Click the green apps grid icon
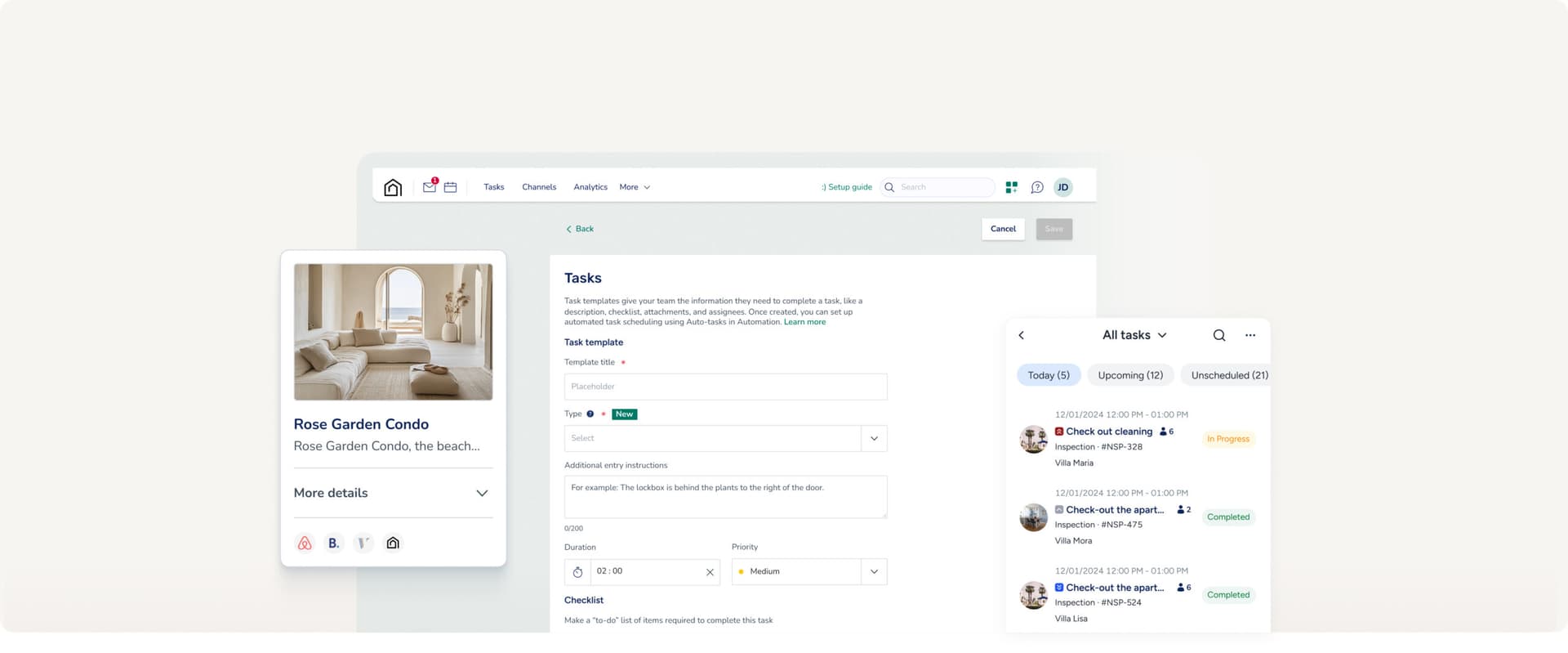Image resolution: width=1568 pixels, height=653 pixels. click(x=1011, y=187)
